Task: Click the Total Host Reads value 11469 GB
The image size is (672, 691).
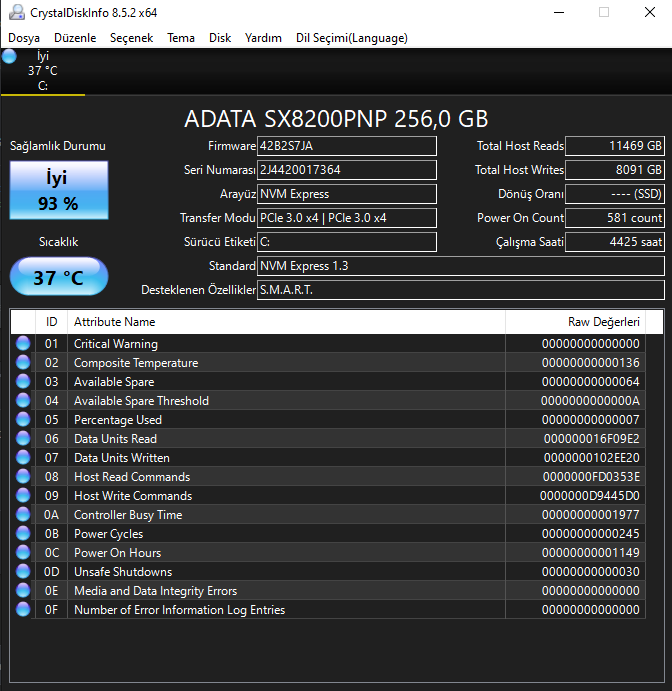Action: 615,146
